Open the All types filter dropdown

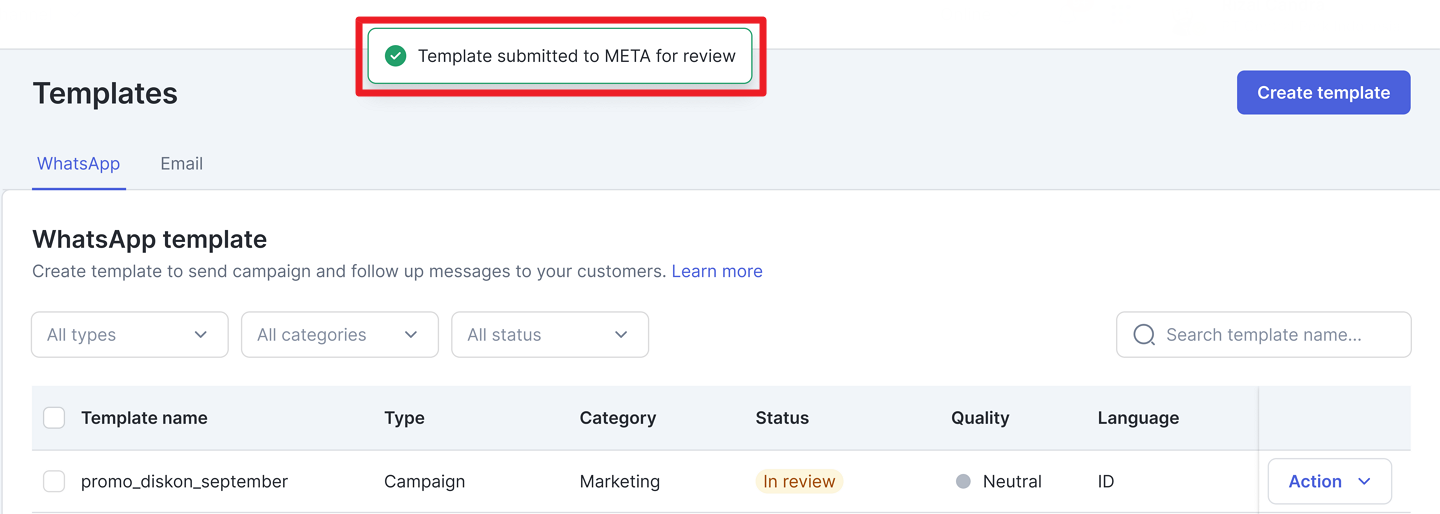[130, 335]
